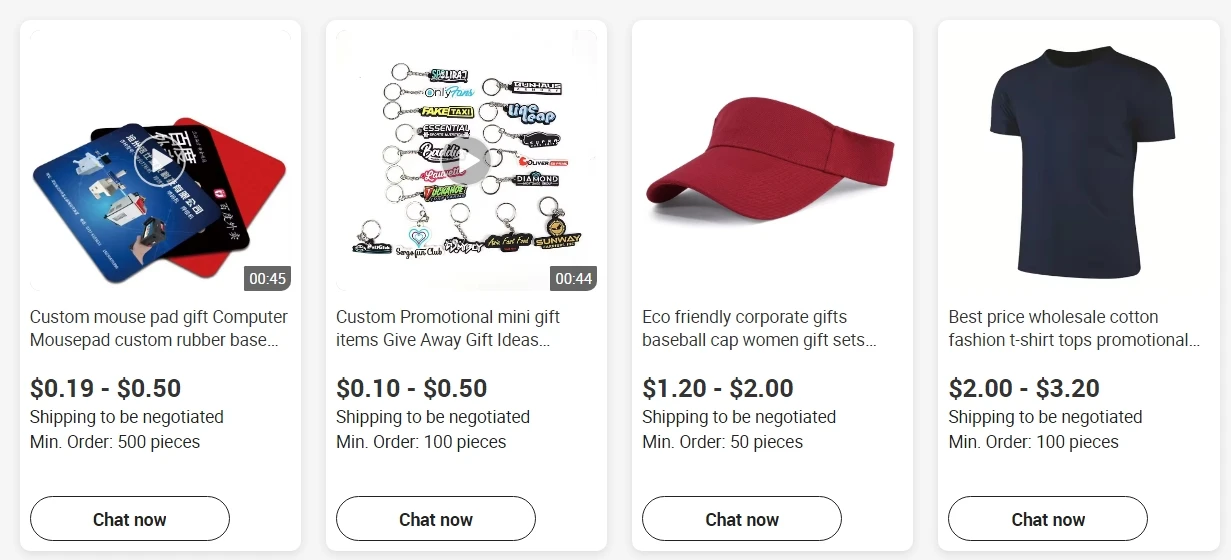Image resolution: width=1231 pixels, height=560 pixels.
Task: Click the $0.19 - $0.50 price
Action: click(105, 388)
